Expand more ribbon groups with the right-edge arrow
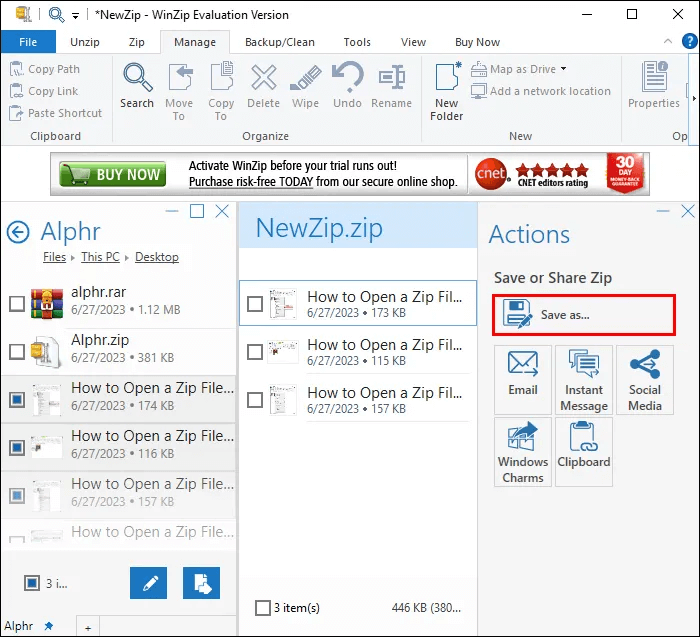The image size is (700, 637). 694,98
